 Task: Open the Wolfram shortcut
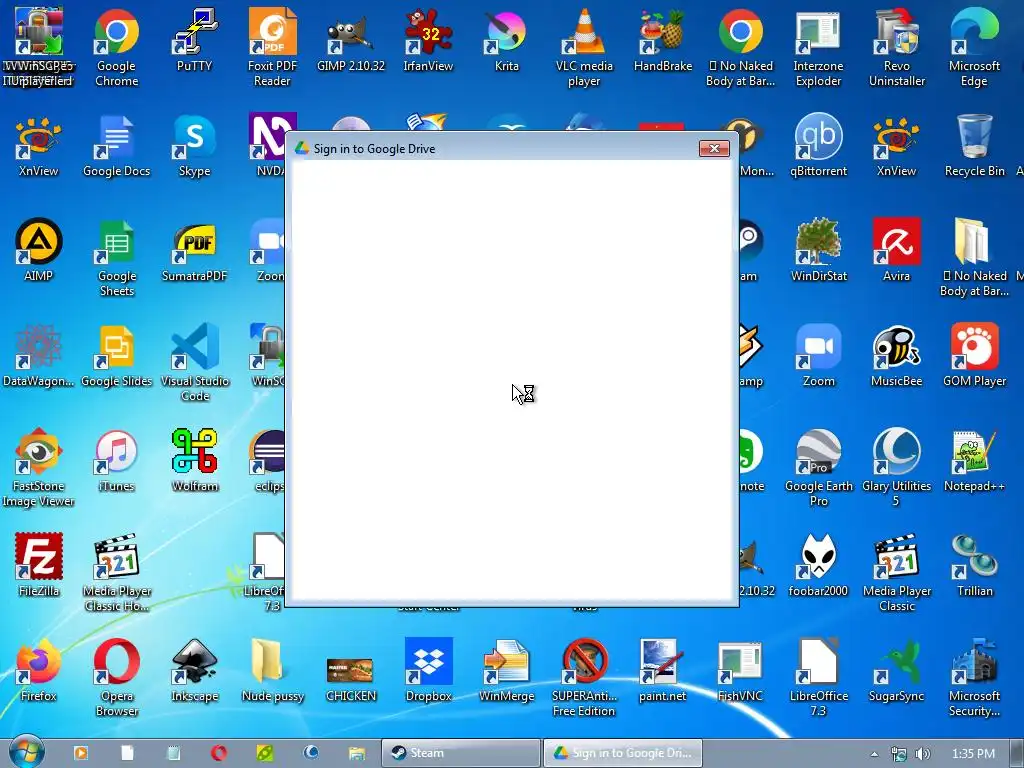tap(195, 460)
